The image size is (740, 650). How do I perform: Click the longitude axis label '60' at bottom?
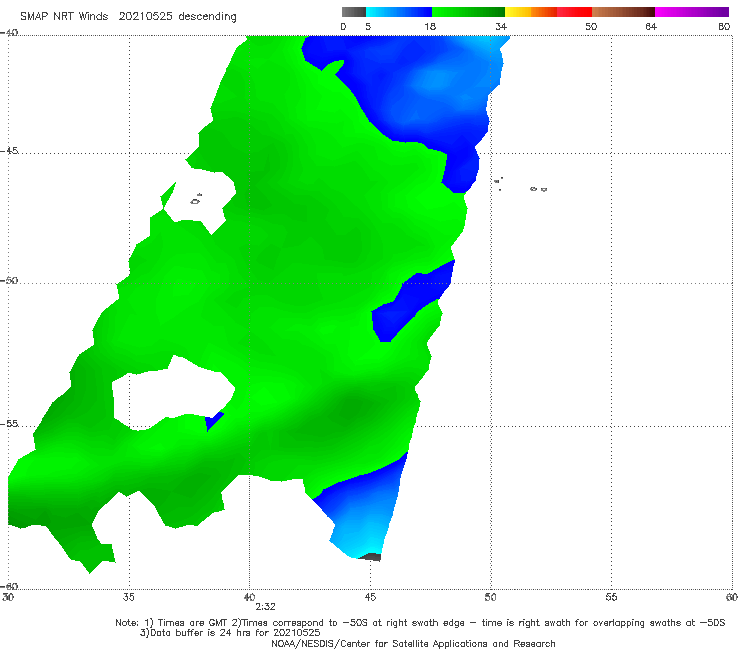click(x=732, y=597)
